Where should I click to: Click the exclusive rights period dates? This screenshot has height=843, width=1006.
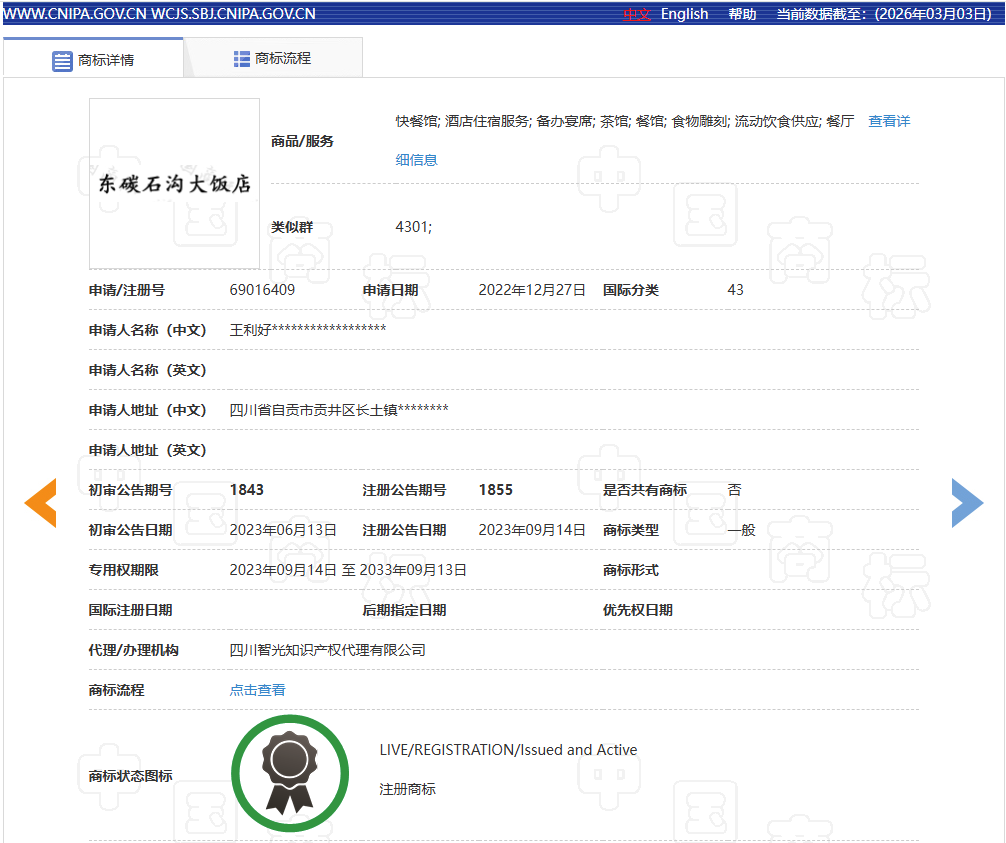[x=348, y=570]
